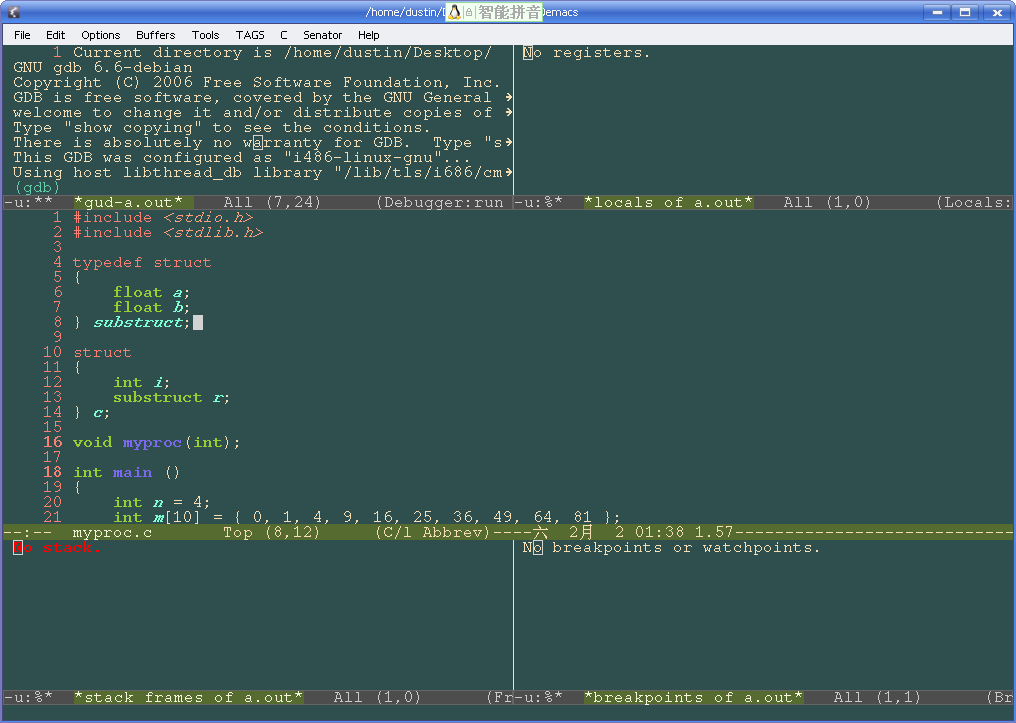Click the (Locals: mode indicator
Image resolution: width=1016 pixels, height=723 pixels.
975,203
